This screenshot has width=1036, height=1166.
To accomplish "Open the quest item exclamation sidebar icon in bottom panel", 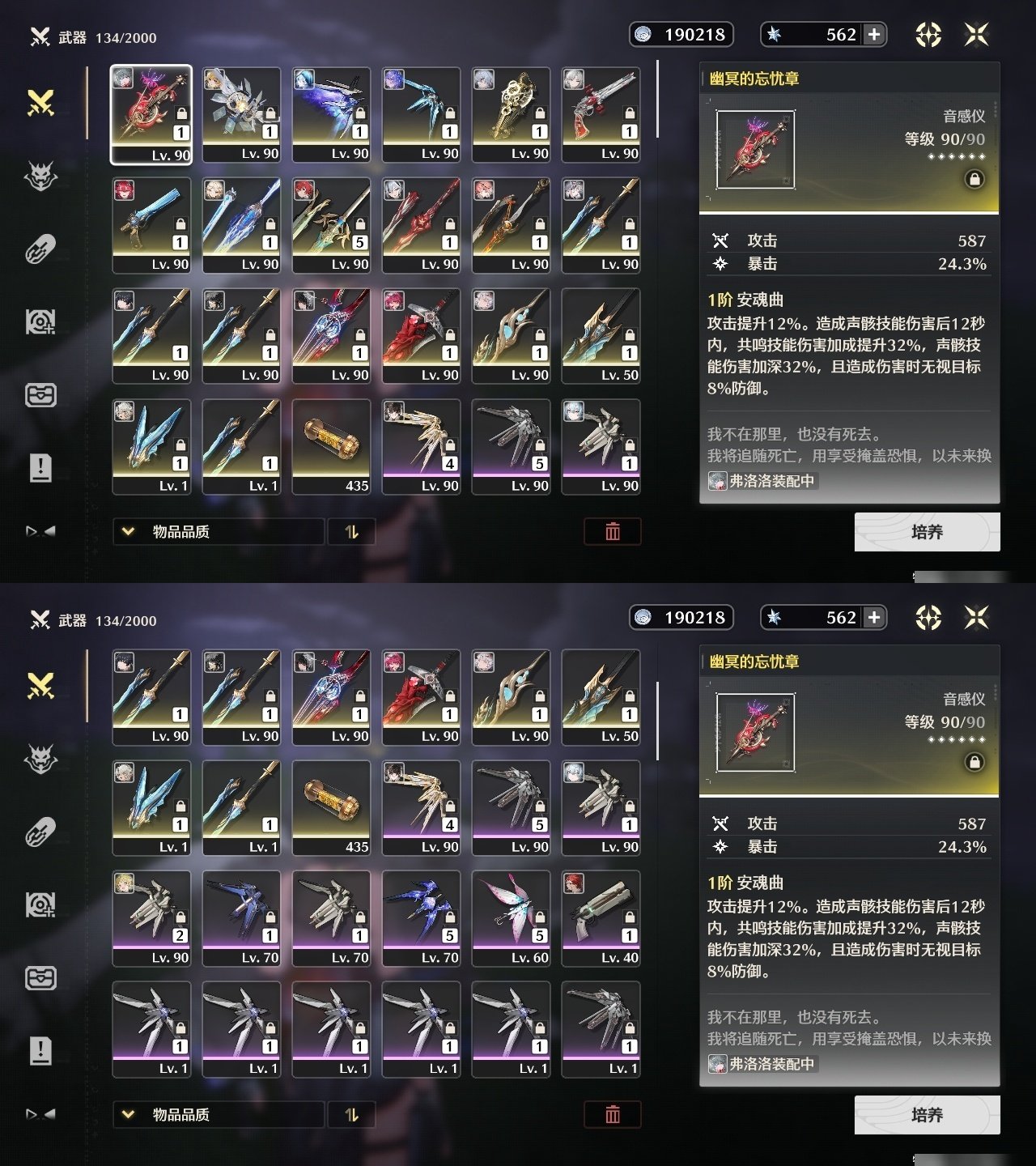I will [x=40, y=1050].
